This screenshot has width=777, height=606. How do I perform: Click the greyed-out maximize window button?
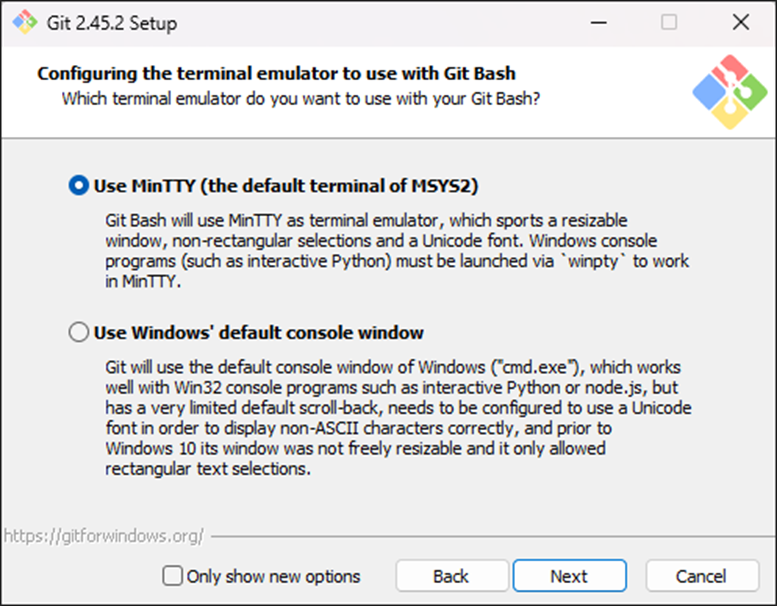pos(669,22)
